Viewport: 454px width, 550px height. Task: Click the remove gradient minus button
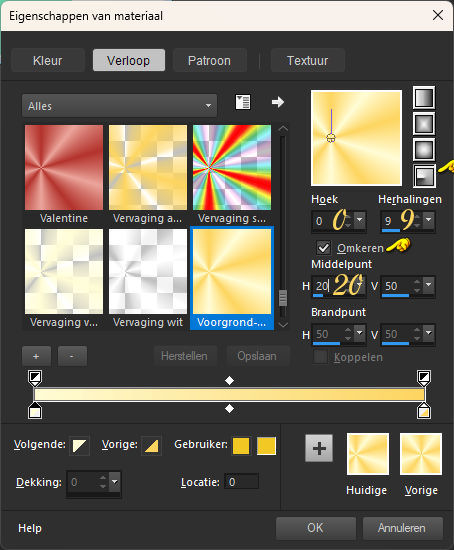(x=72, y=356)
